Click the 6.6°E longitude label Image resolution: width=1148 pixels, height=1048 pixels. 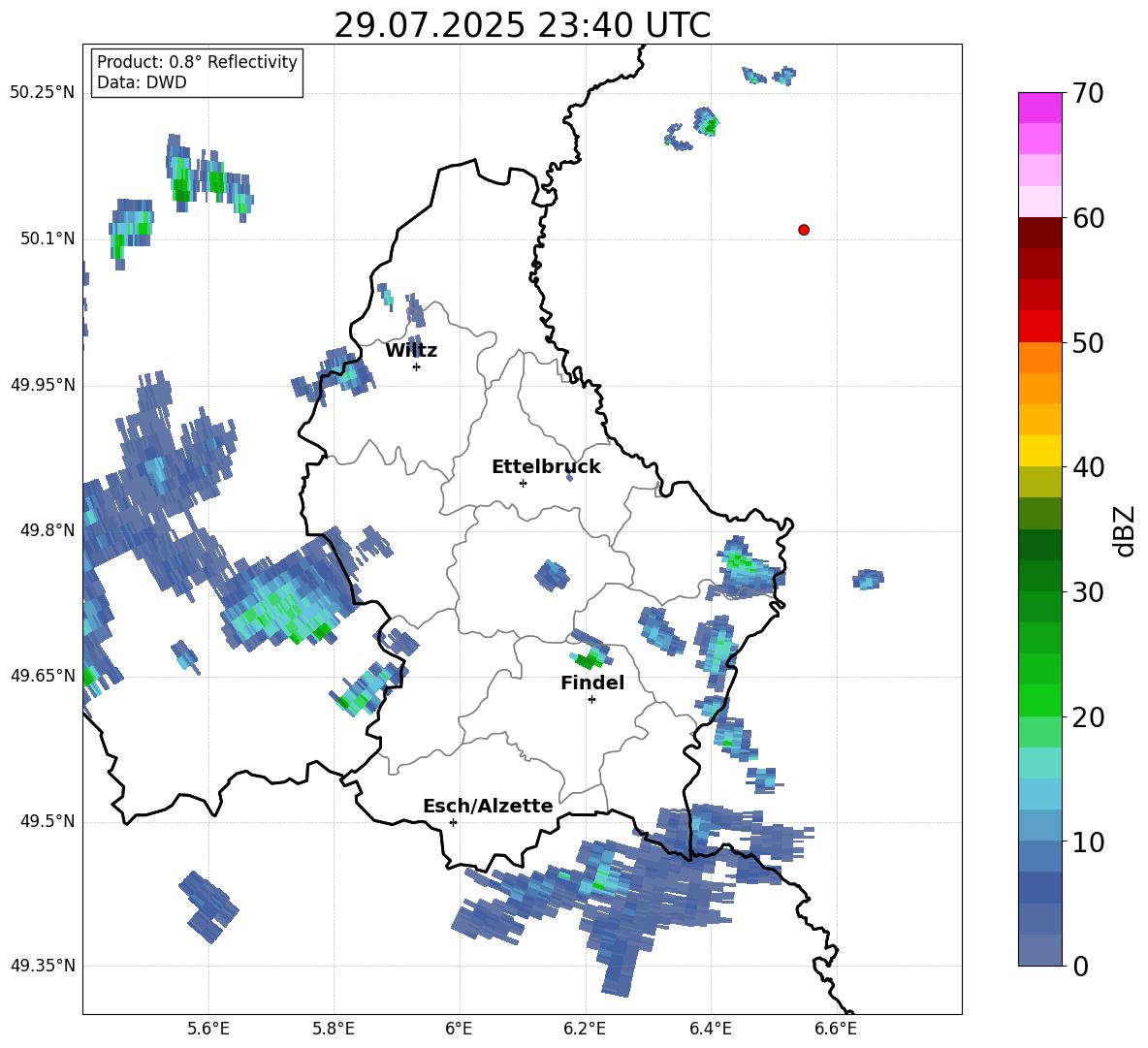(x=836, y=1029)
